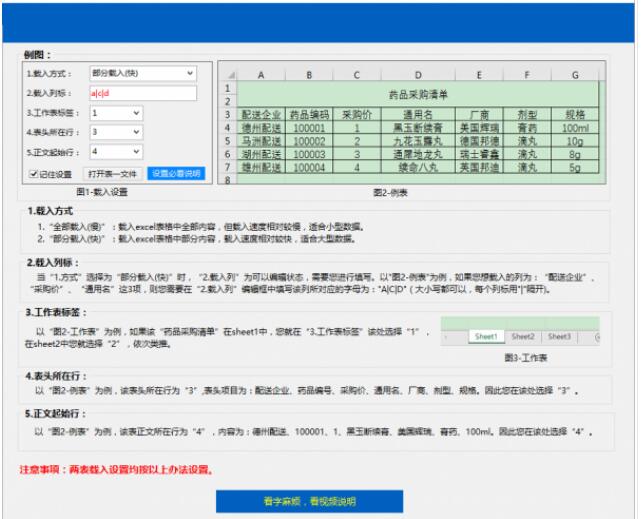Click the cell containing 100004
This screenshot has height=519, width=642.
click(x=309, y=167)
